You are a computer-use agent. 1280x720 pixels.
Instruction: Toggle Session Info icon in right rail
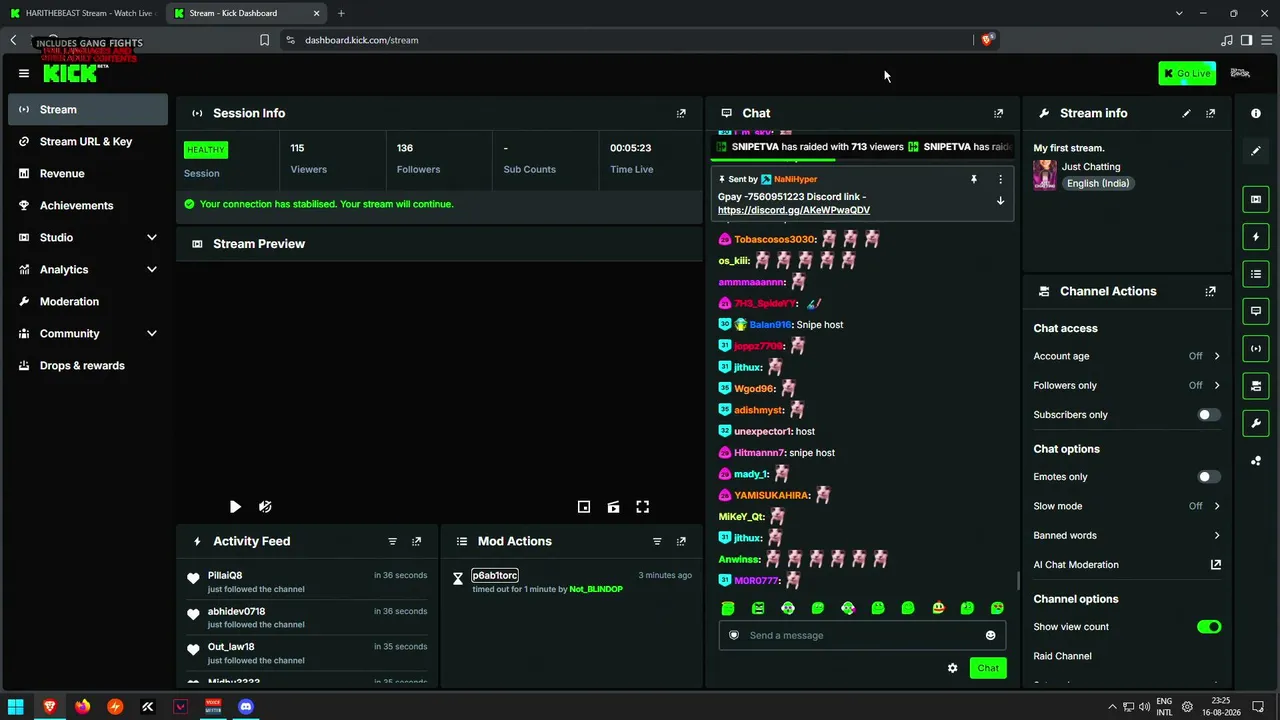(x=1256, y=348)
